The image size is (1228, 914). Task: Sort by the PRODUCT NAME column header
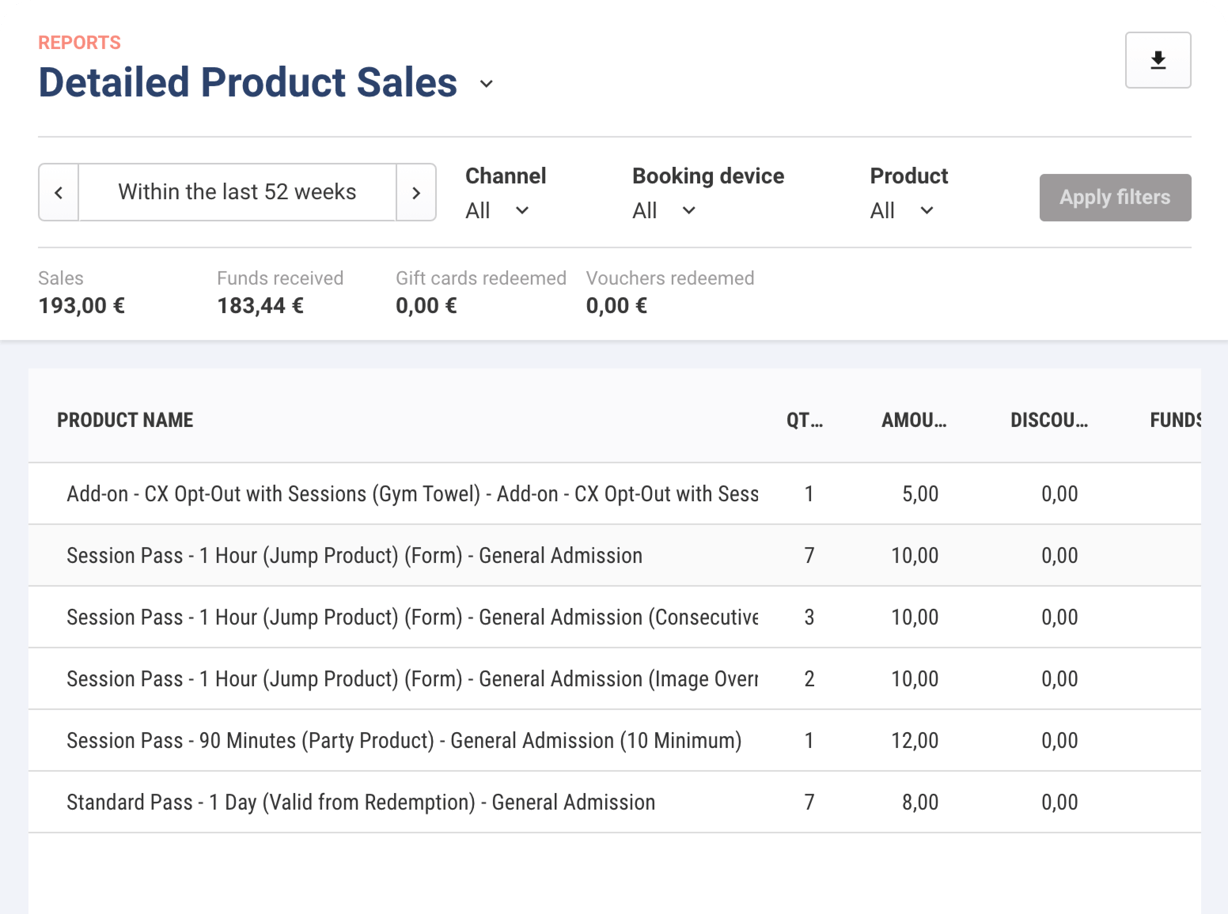tap(125, 420)
